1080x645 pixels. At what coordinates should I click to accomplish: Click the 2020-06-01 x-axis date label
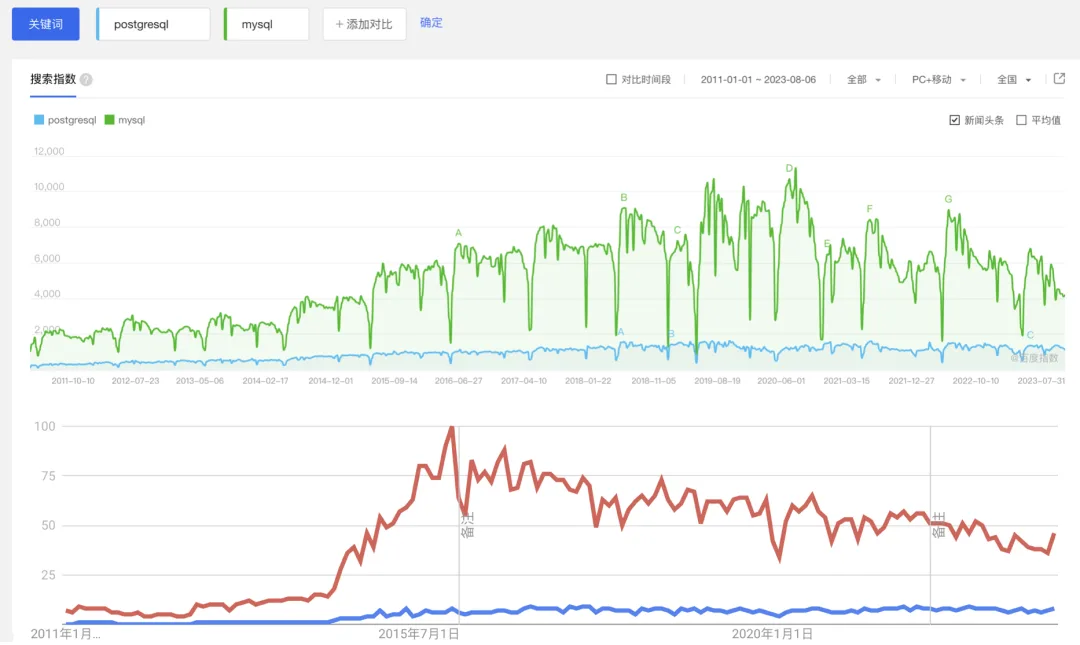781,381
